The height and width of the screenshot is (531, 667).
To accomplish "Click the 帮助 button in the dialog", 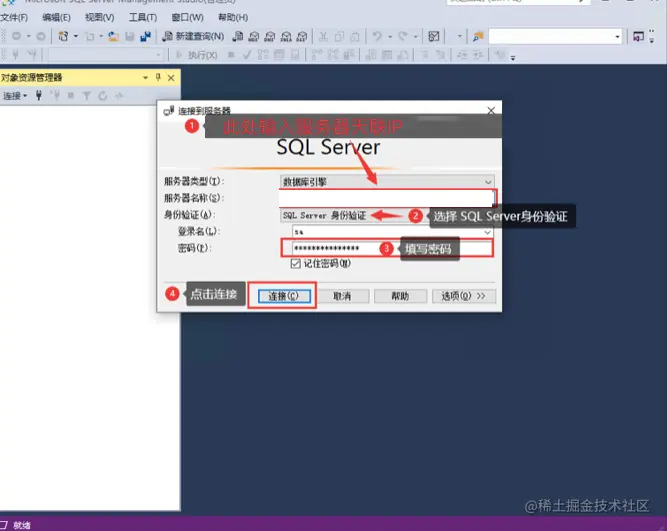I will pos(400,296).
